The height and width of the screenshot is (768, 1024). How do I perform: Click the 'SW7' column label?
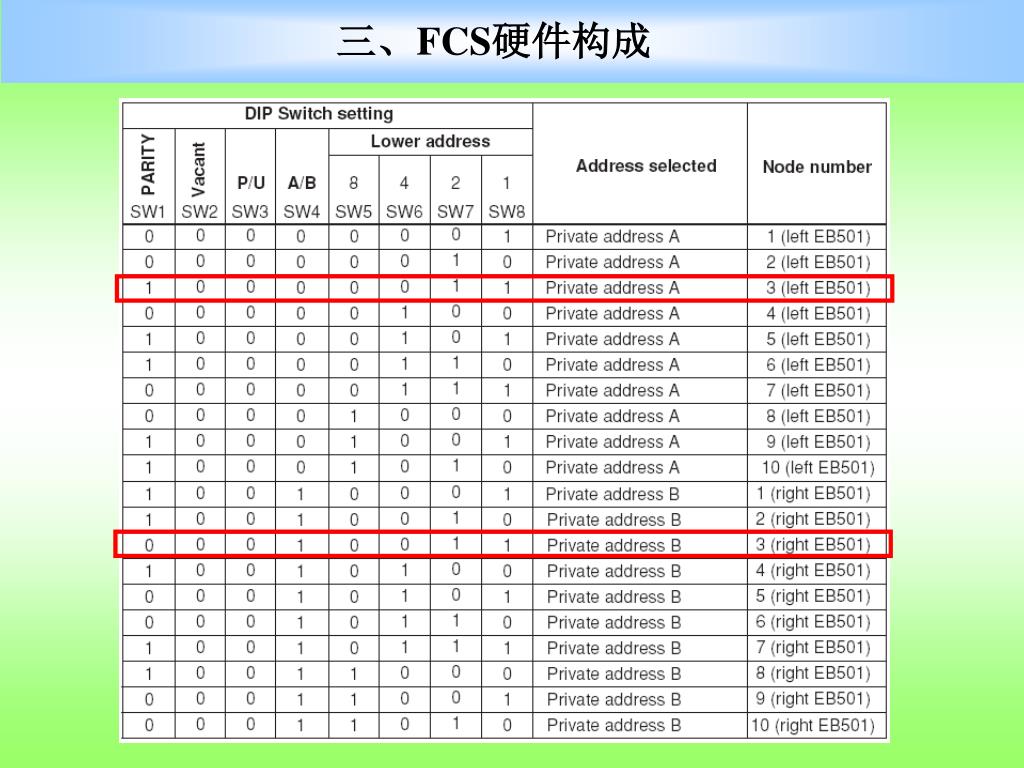click(455, 212)
